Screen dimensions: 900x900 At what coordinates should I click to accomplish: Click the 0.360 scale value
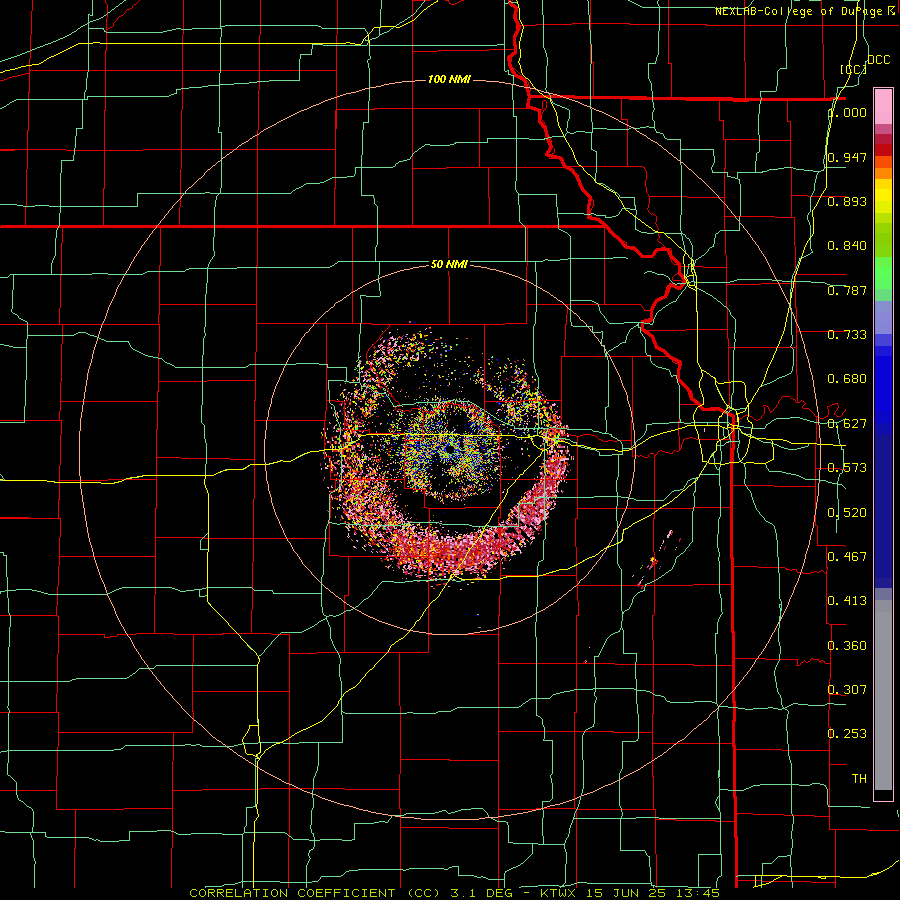[x=847, y=645]
